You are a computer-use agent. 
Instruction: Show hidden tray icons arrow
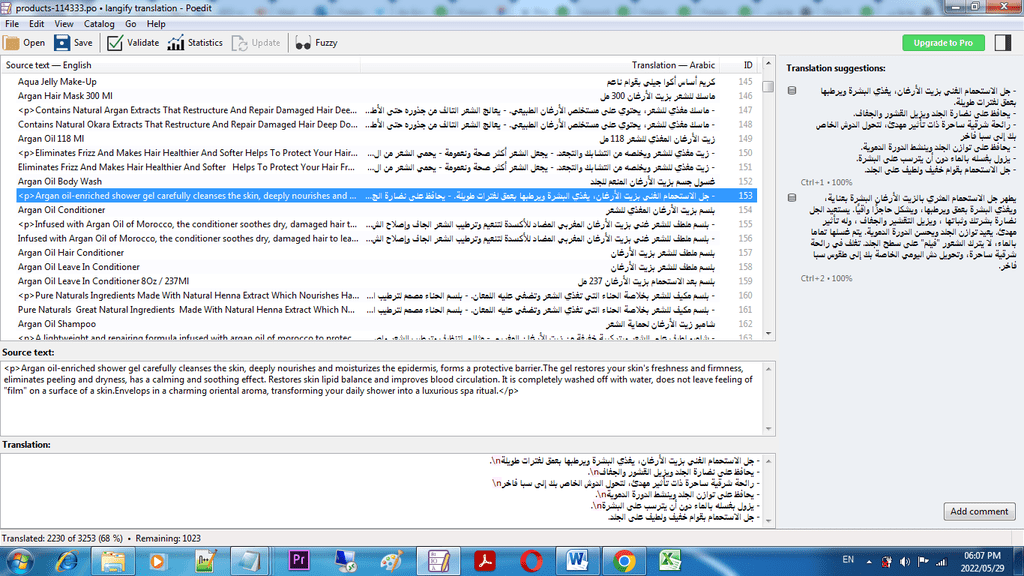(x=869, y=562)
